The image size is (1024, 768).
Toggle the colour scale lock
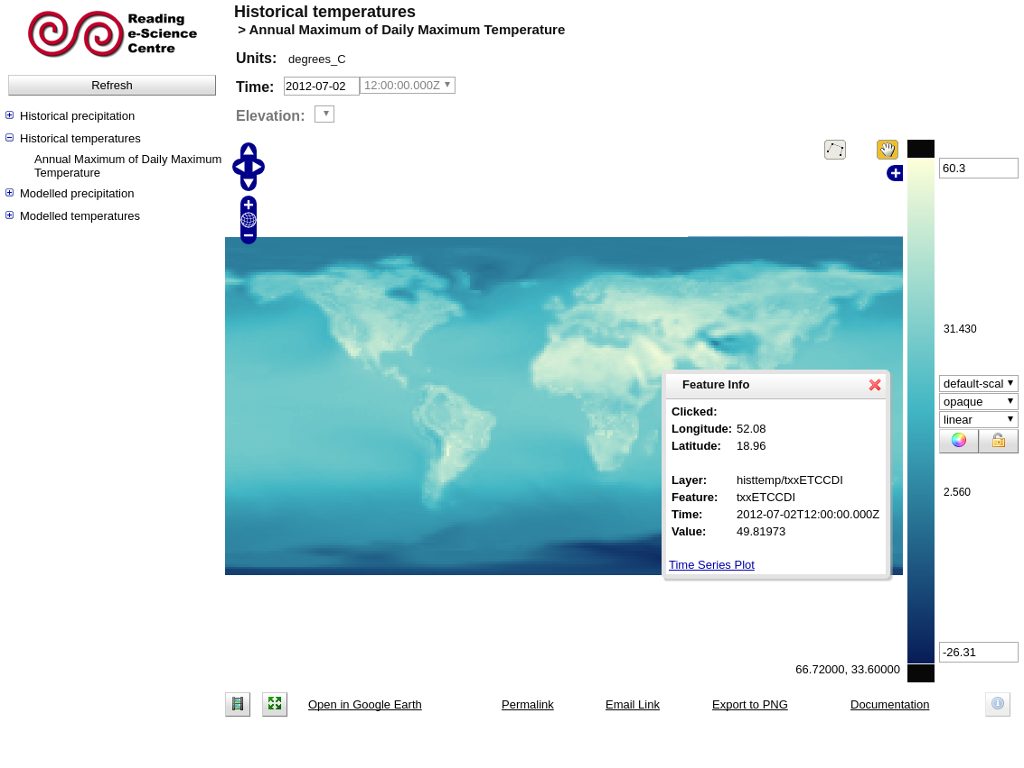pos(999,441)
